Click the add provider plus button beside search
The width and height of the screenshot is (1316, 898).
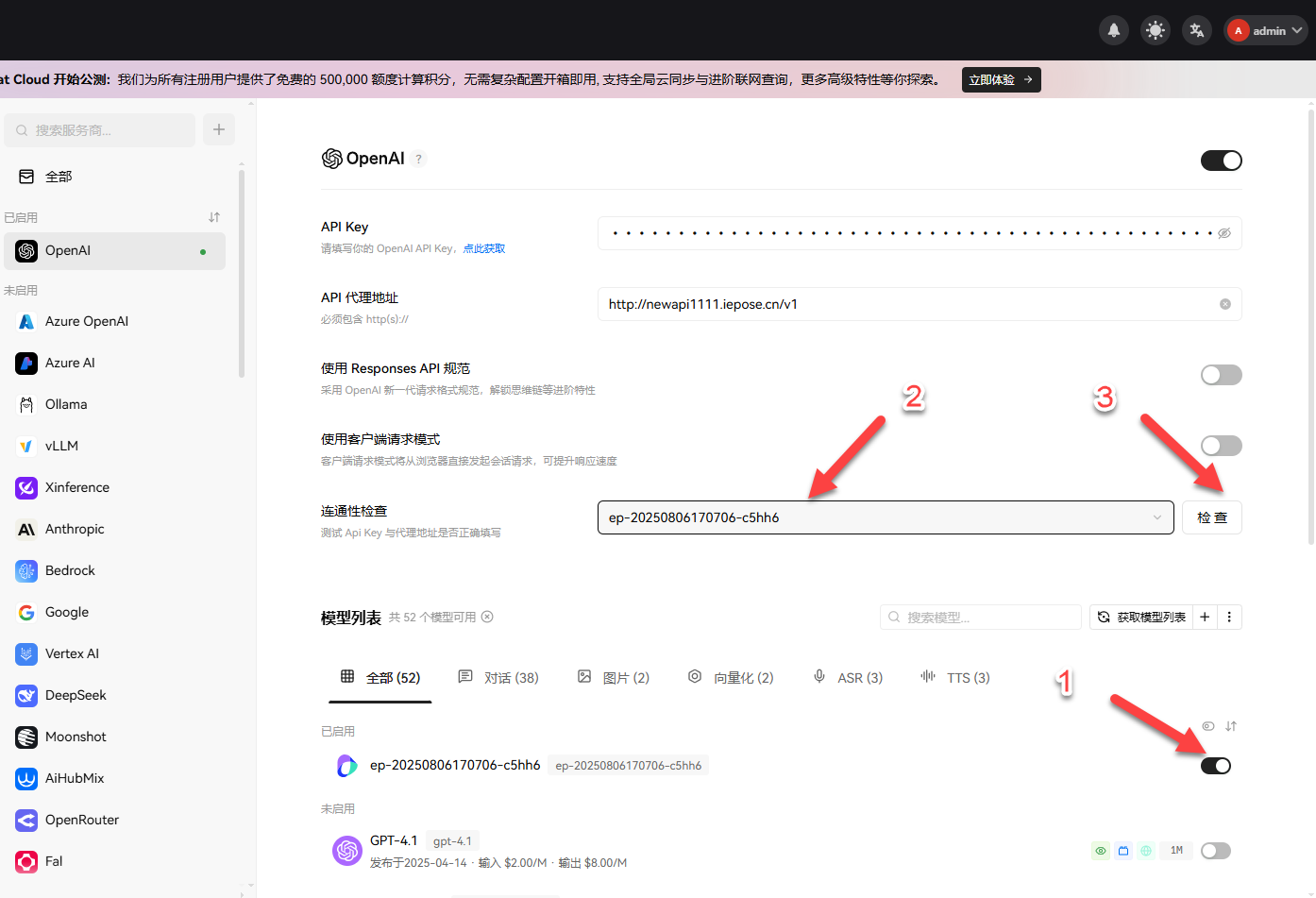point(218,129)
